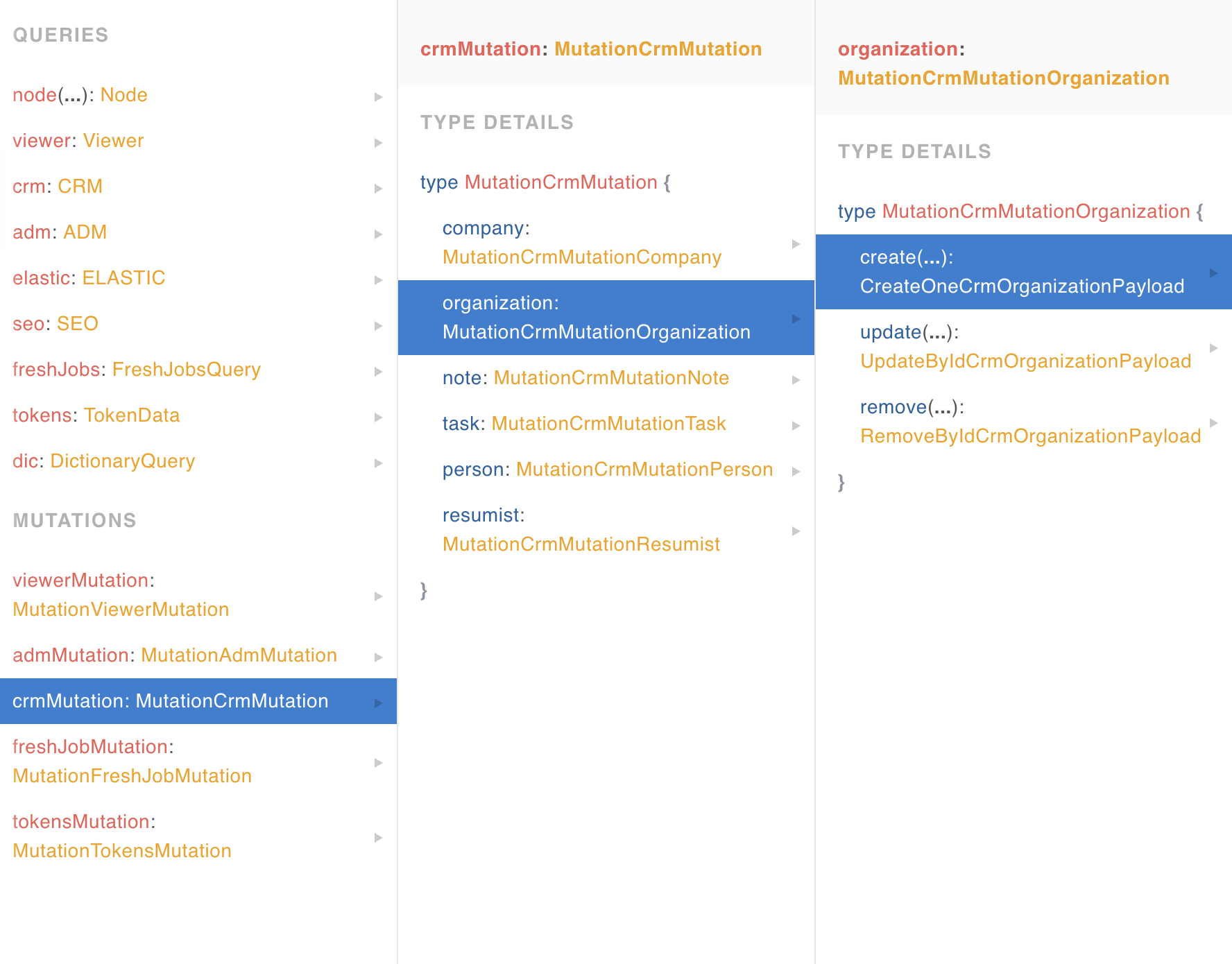The image size is (1232, 964).
Task: Open the Viewer type link
Action: click(113, 141)
